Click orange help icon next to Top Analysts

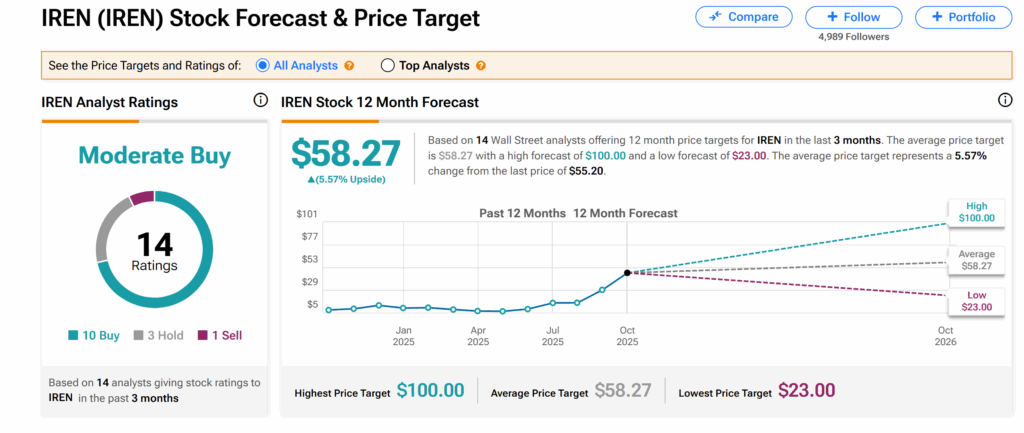(481, 66)
